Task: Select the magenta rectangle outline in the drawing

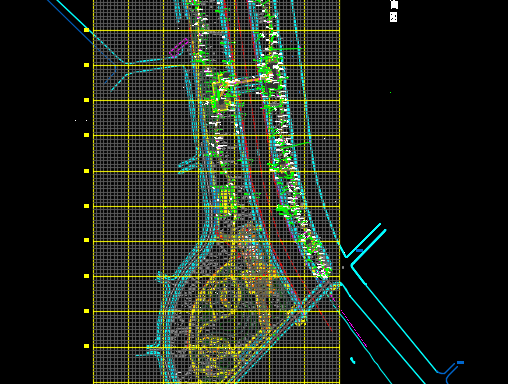Action: click(x=179, y=47)
